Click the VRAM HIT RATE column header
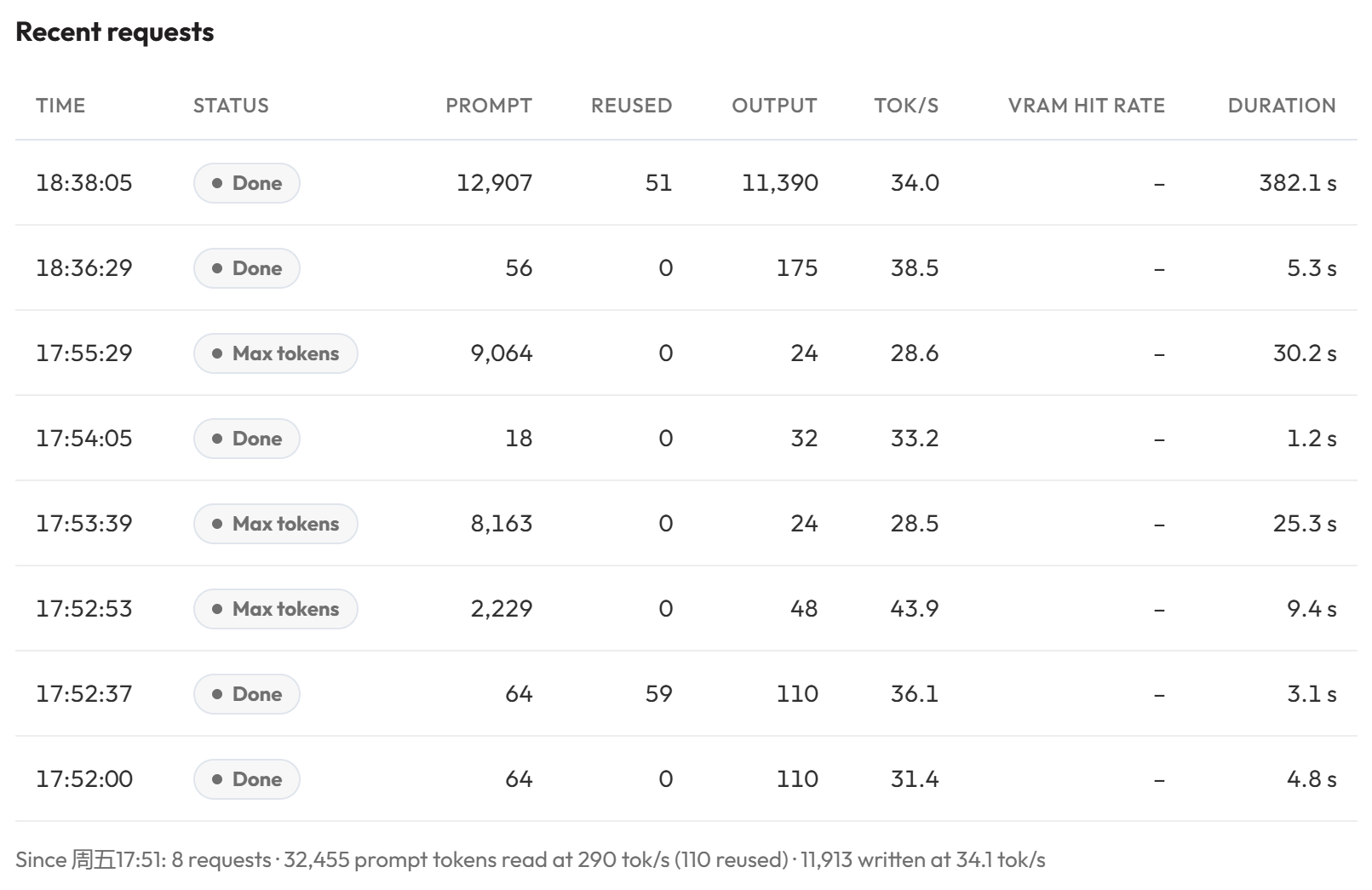This screenshot has width=1372, height=890. (1087, 106)
